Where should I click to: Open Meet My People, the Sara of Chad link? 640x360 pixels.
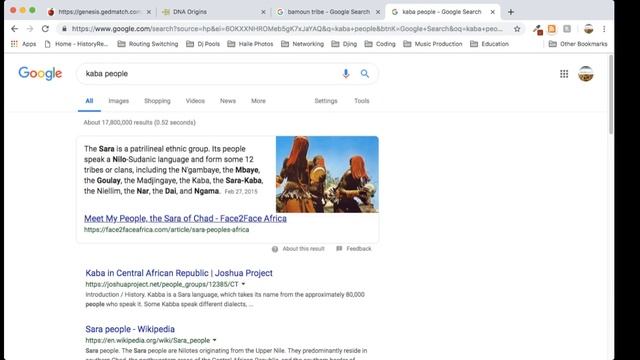pyautogui.click(x=185, y=218)
